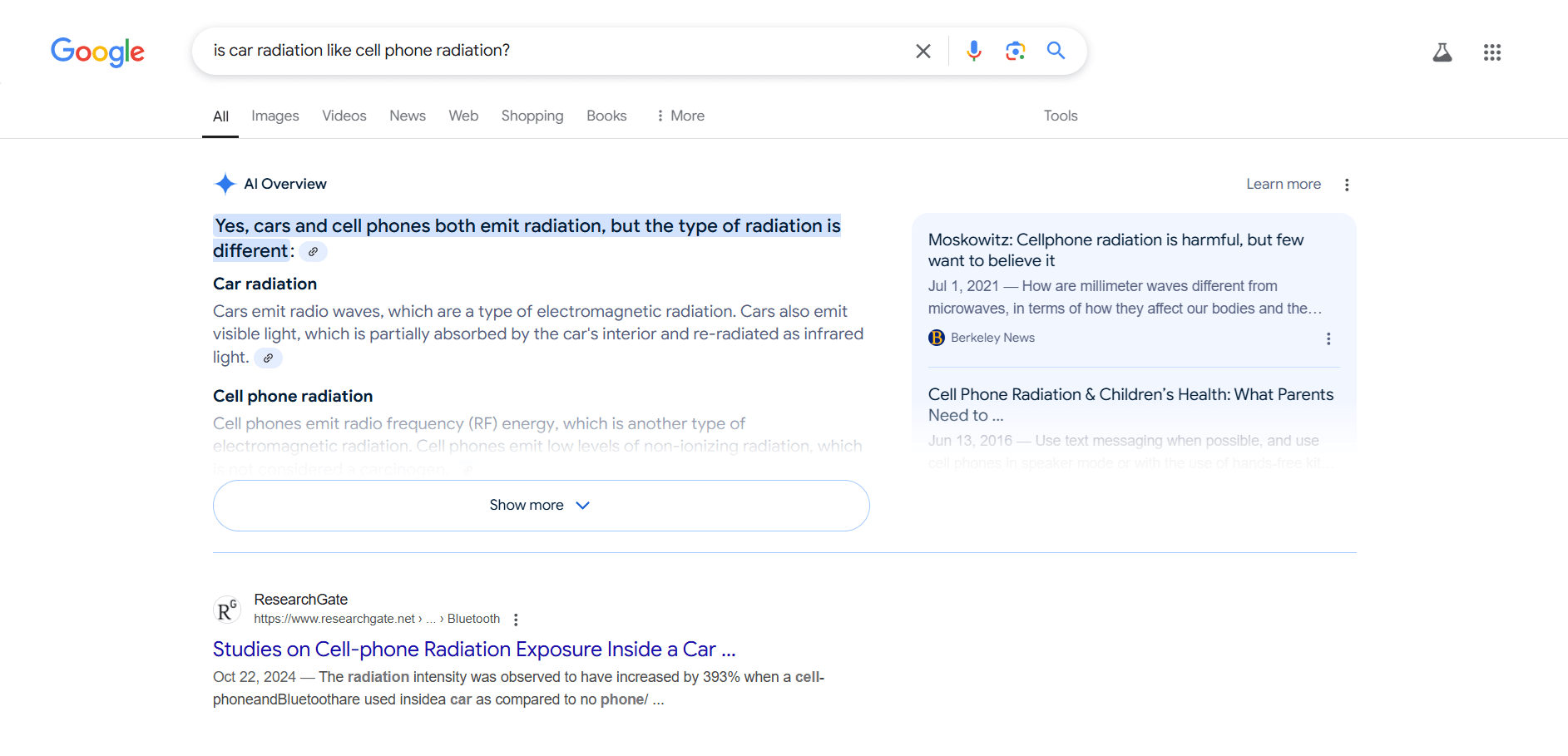Viewport: 1568px width, 756px height.
Task: Click the magnifying glass to search
Action: [1056, 51]
